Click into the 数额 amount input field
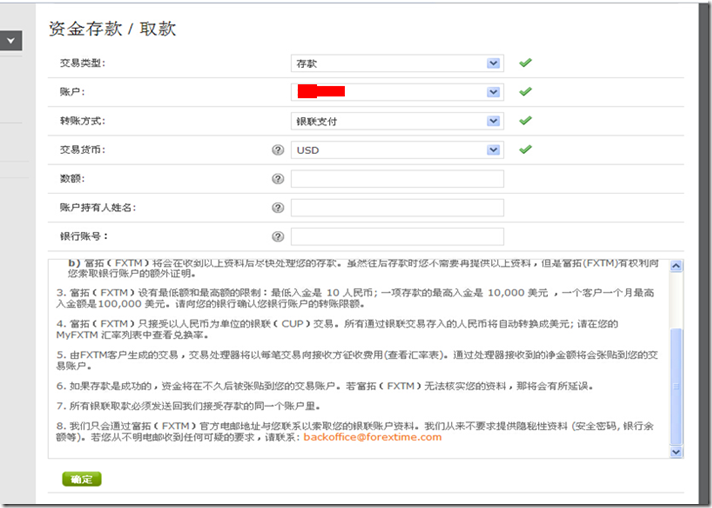 [397, 179]
